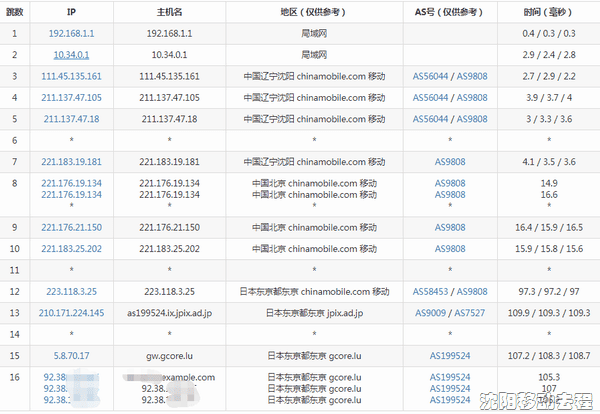Click the 跳数 column header

15,12
